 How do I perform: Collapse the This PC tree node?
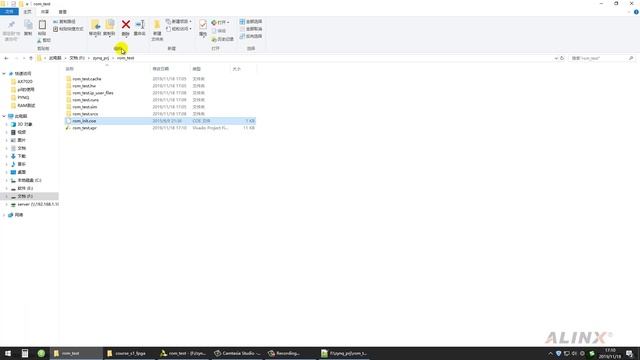pos(4,116)
